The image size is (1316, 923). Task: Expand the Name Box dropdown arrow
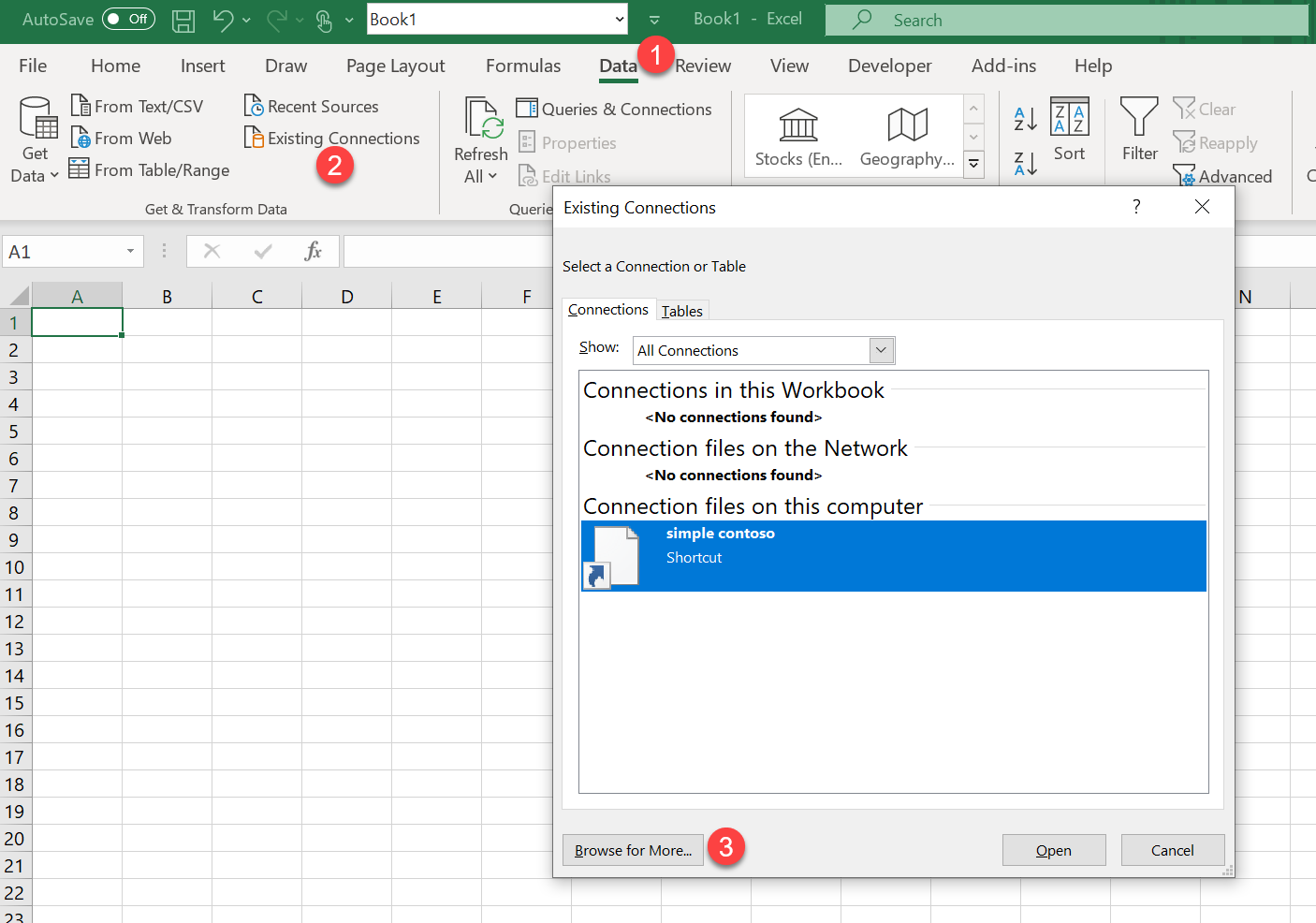(130, 251)
